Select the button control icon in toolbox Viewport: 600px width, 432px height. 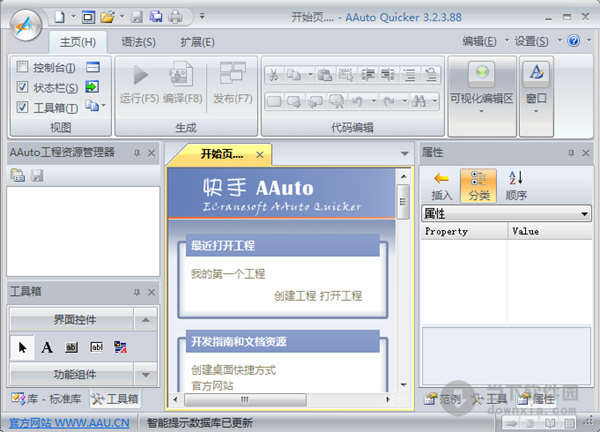(72, 347)
